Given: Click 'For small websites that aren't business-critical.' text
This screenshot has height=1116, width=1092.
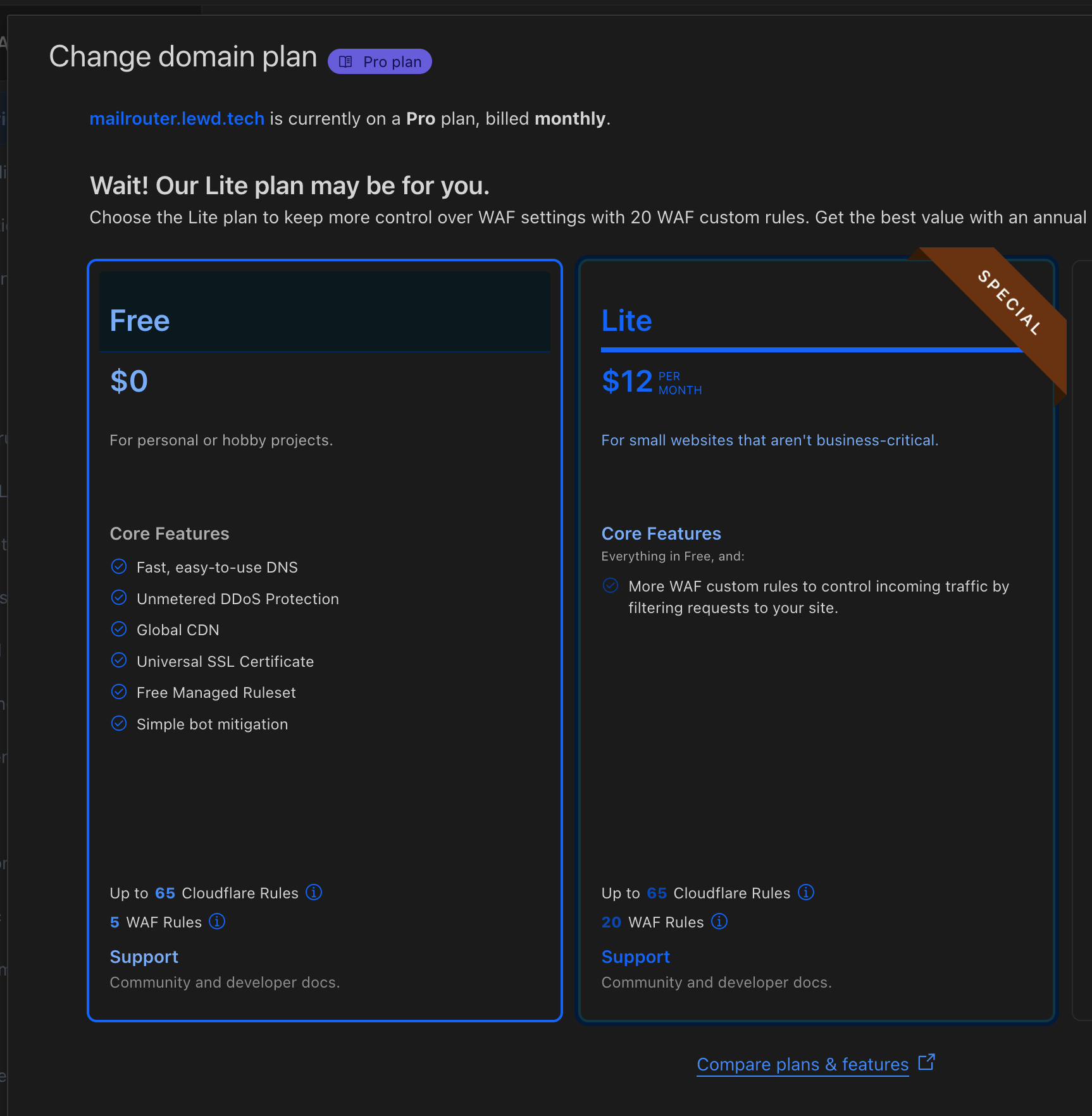Looking at the screenshot, I should (770, 440).
